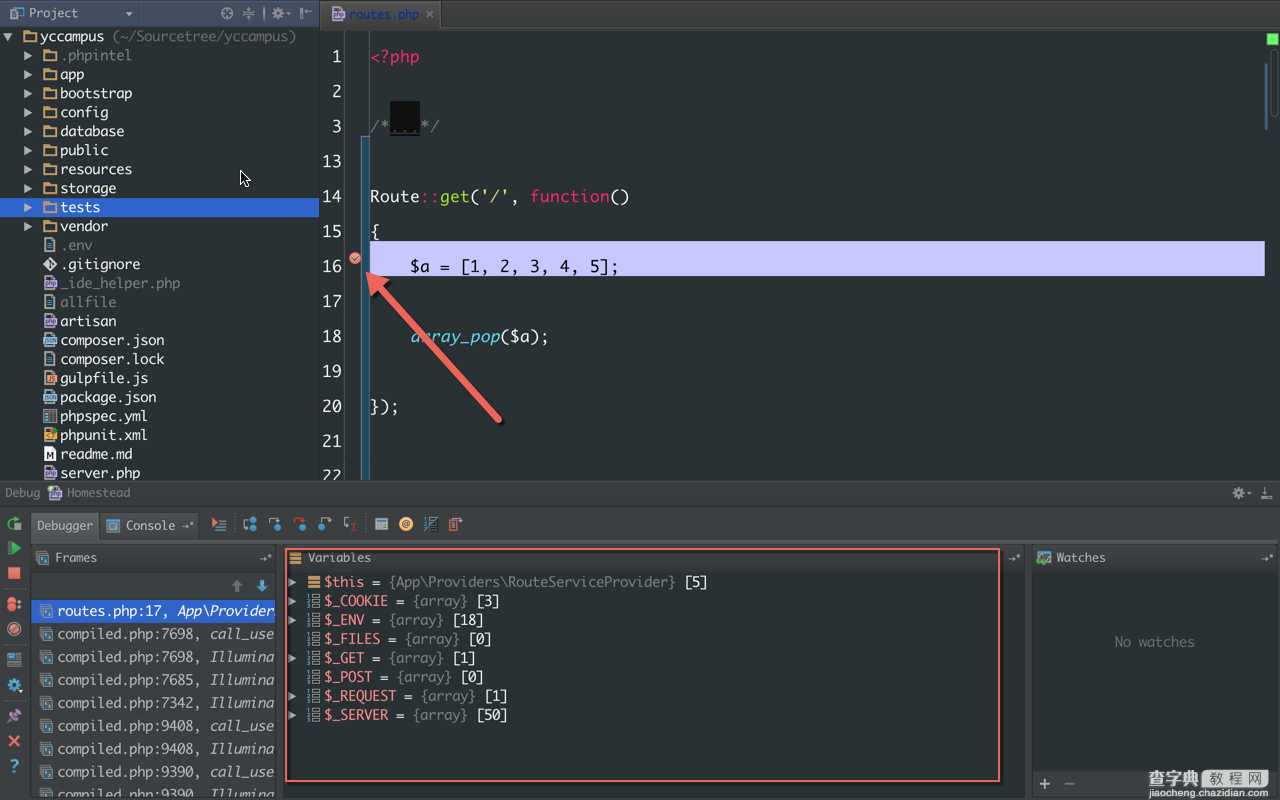
Task: Open Project panel gear settings
Action: coord(280,13)
